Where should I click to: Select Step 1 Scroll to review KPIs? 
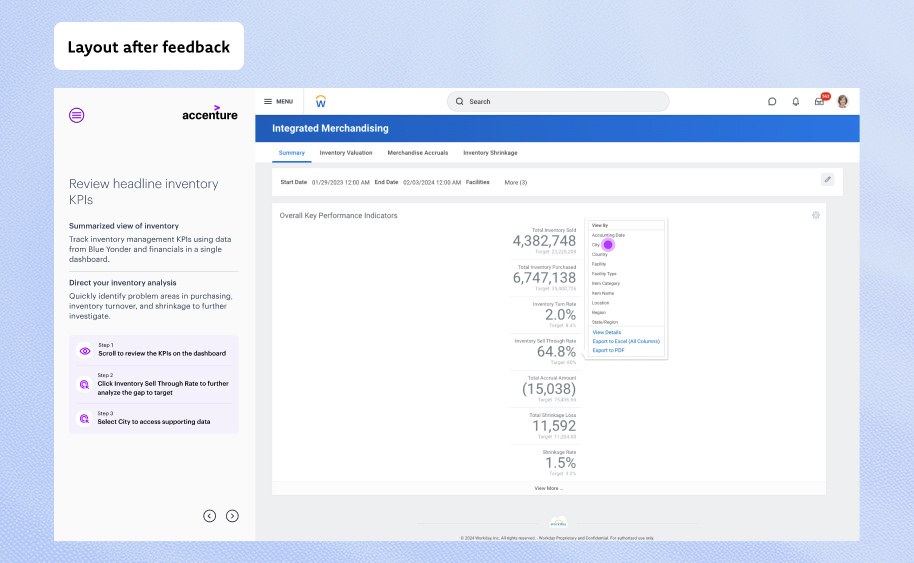pos(153,350)
